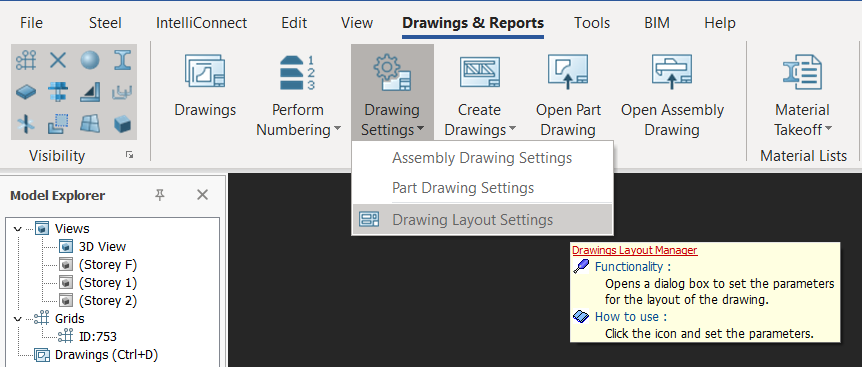Collapse the Views tree node
The height and width of the screenshot is (367, 862).
(x=18, y=229)
